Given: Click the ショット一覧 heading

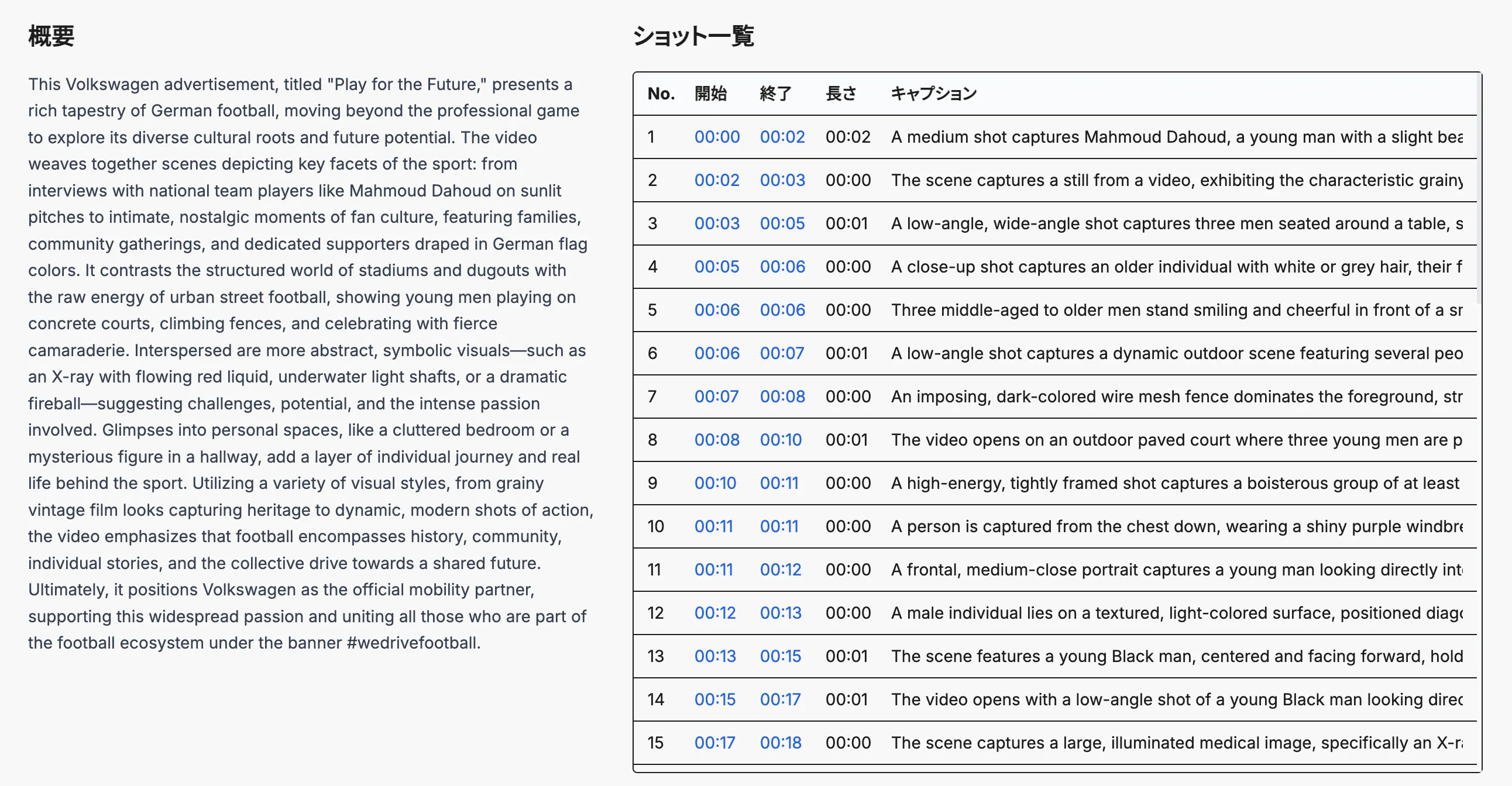Looking at the screenshot, I should [x=693, y=36].
